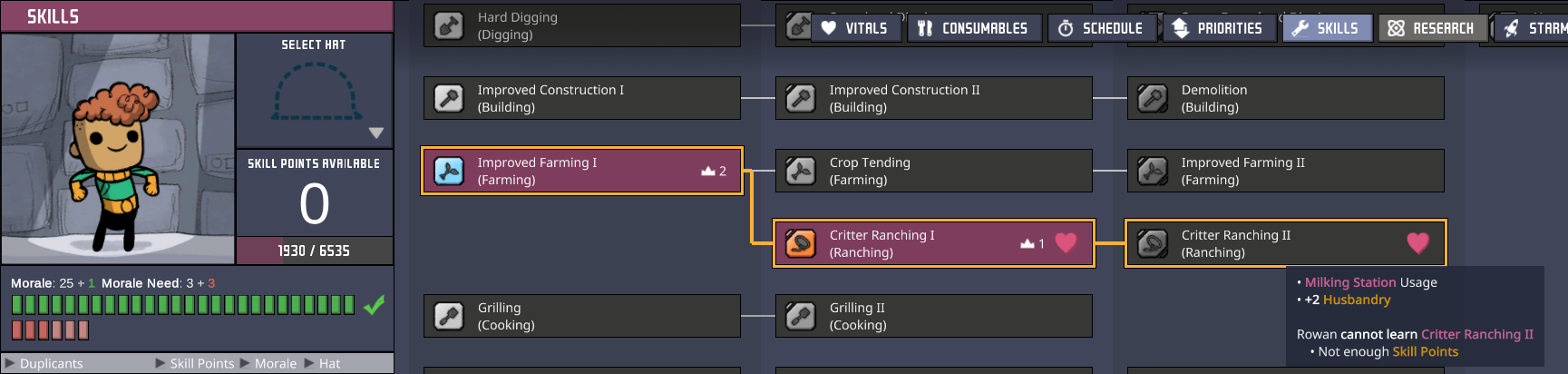1568x374 pixels.
Task: Click the pink heart on Critter Ranching I
Action: pos(1066,242)
